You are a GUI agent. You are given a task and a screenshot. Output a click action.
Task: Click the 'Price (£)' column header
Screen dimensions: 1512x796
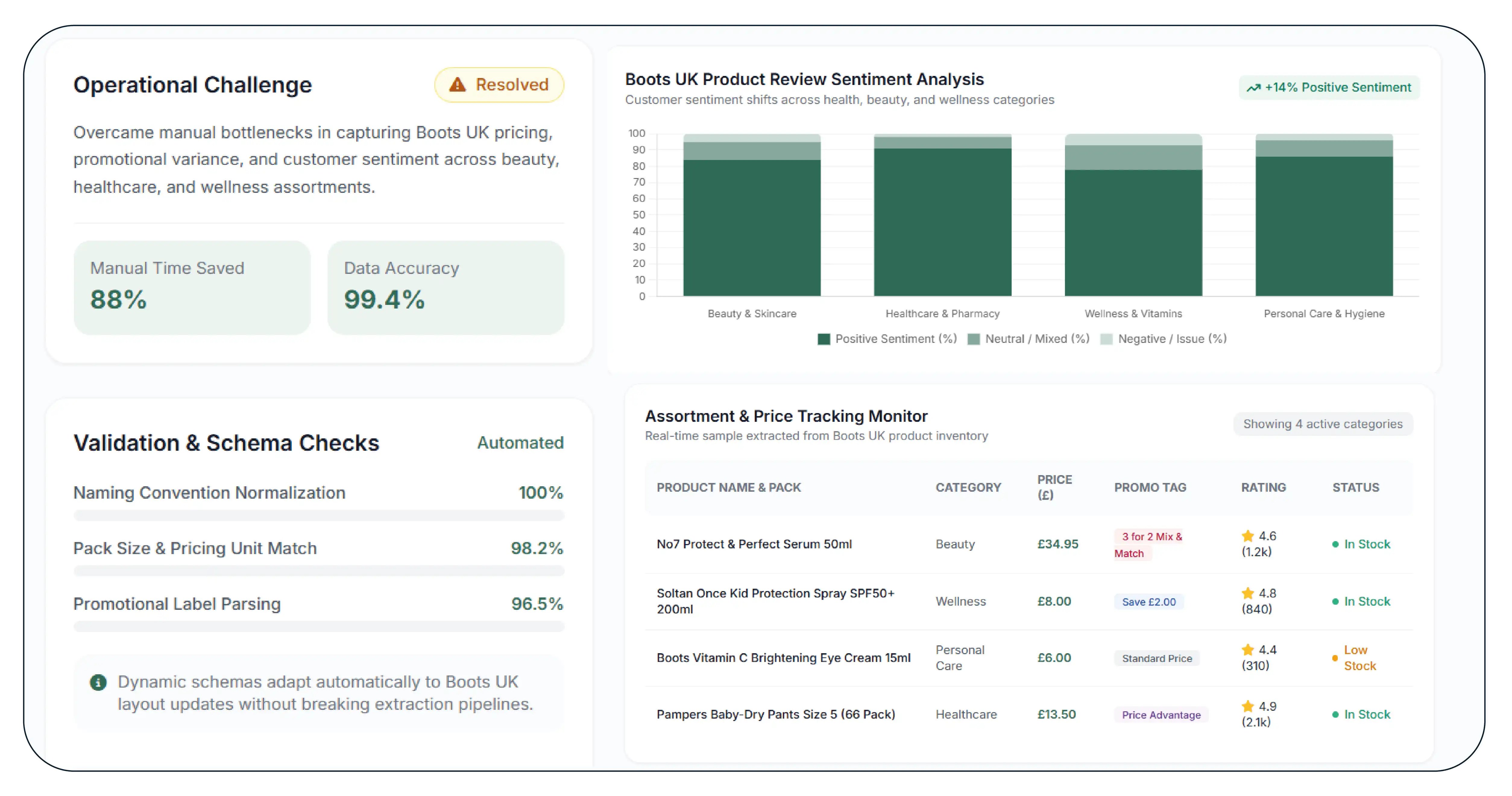[1055, 487]
